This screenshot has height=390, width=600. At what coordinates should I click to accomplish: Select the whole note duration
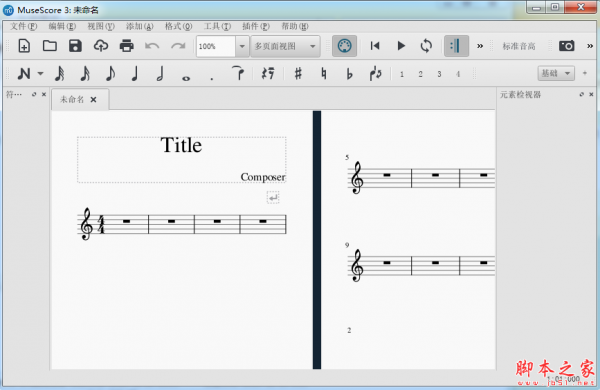pyautogui.click(x=186, y=78)
